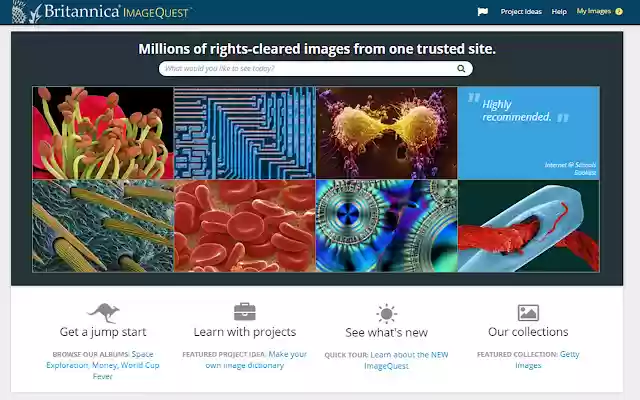The height and width of the screenshot is (400, 640).
Task: Open the flower stamen micrograph thumbnail
Action: click(x=103, y=133)
